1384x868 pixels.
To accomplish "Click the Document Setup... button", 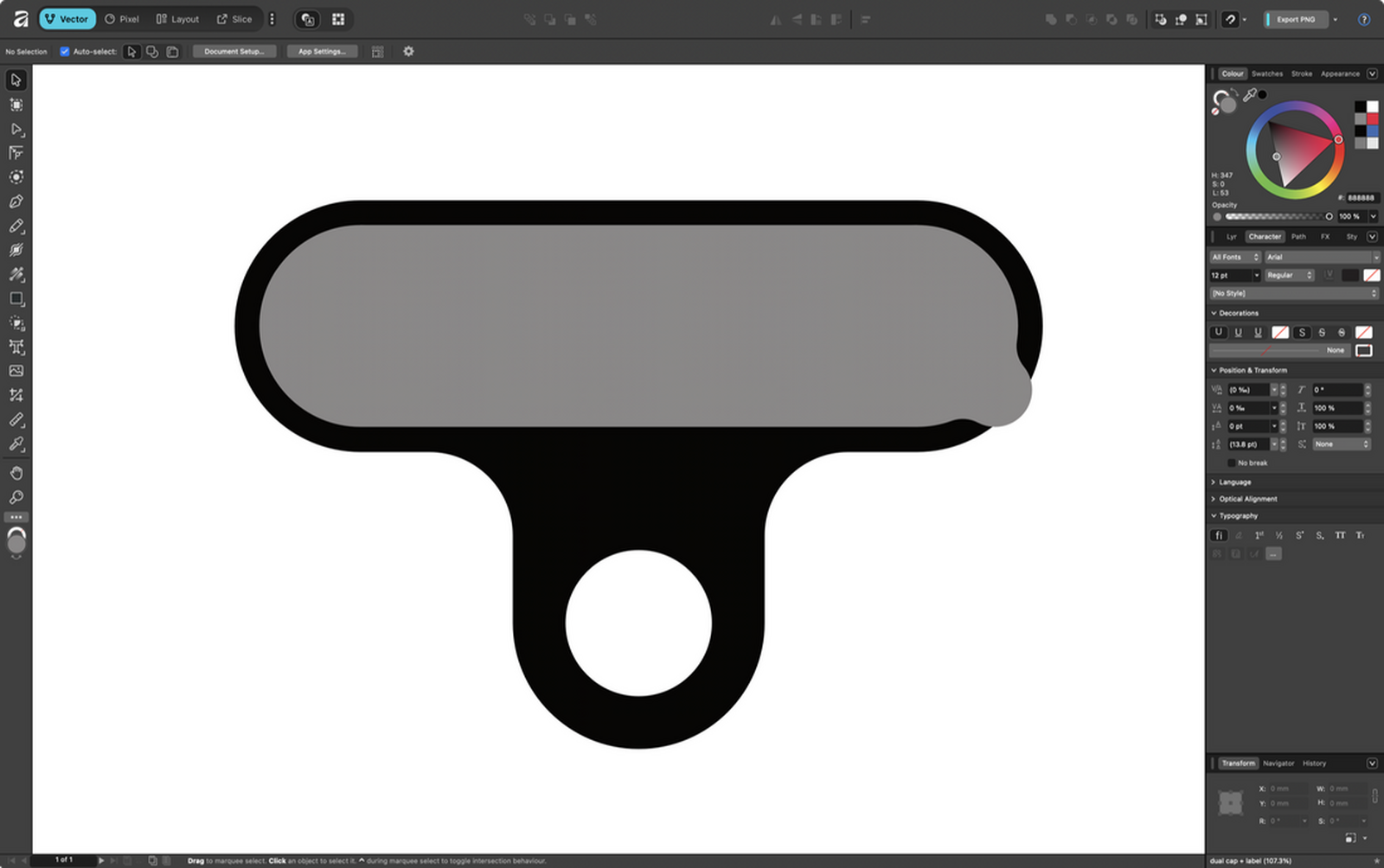I will coord(234,52).
